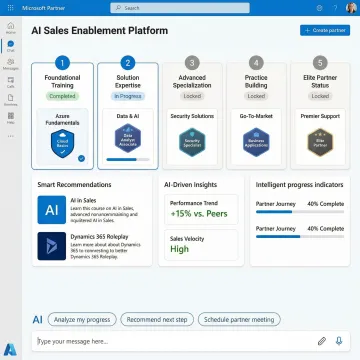
Task: Click the Data Analyst Associate hexagon badge
Action: coord(128,138)
